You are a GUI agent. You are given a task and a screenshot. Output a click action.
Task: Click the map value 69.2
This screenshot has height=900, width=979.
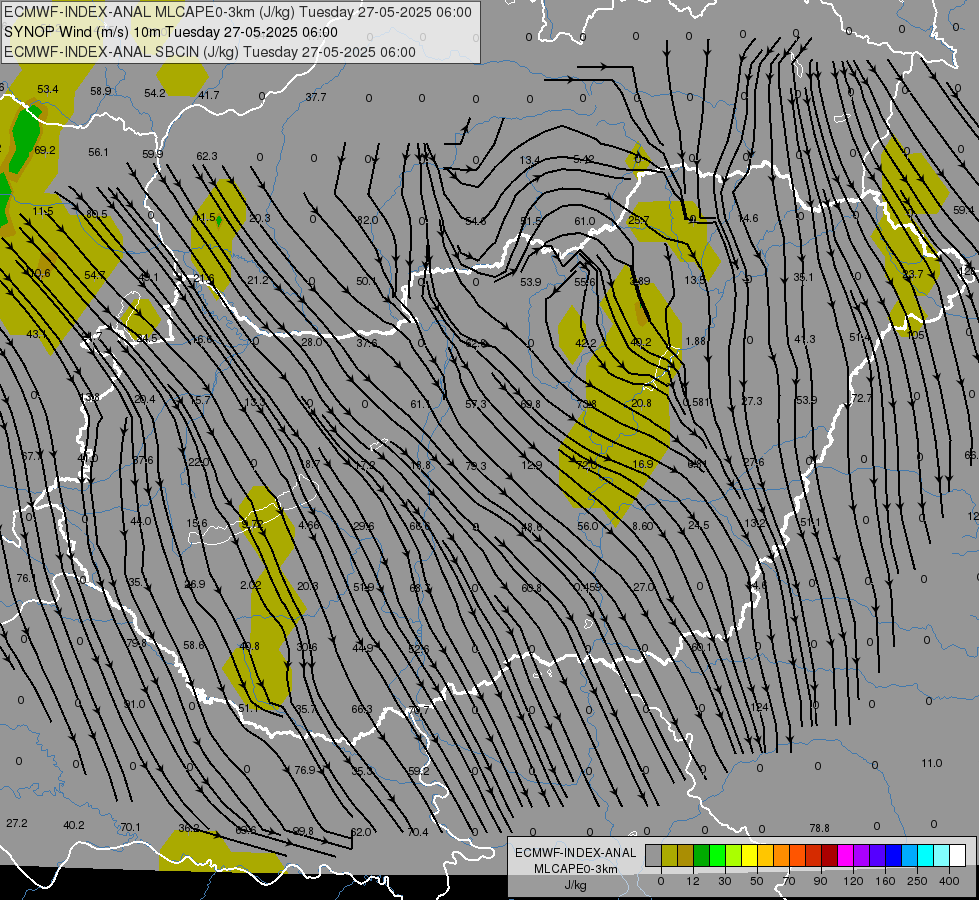point(45,150)
